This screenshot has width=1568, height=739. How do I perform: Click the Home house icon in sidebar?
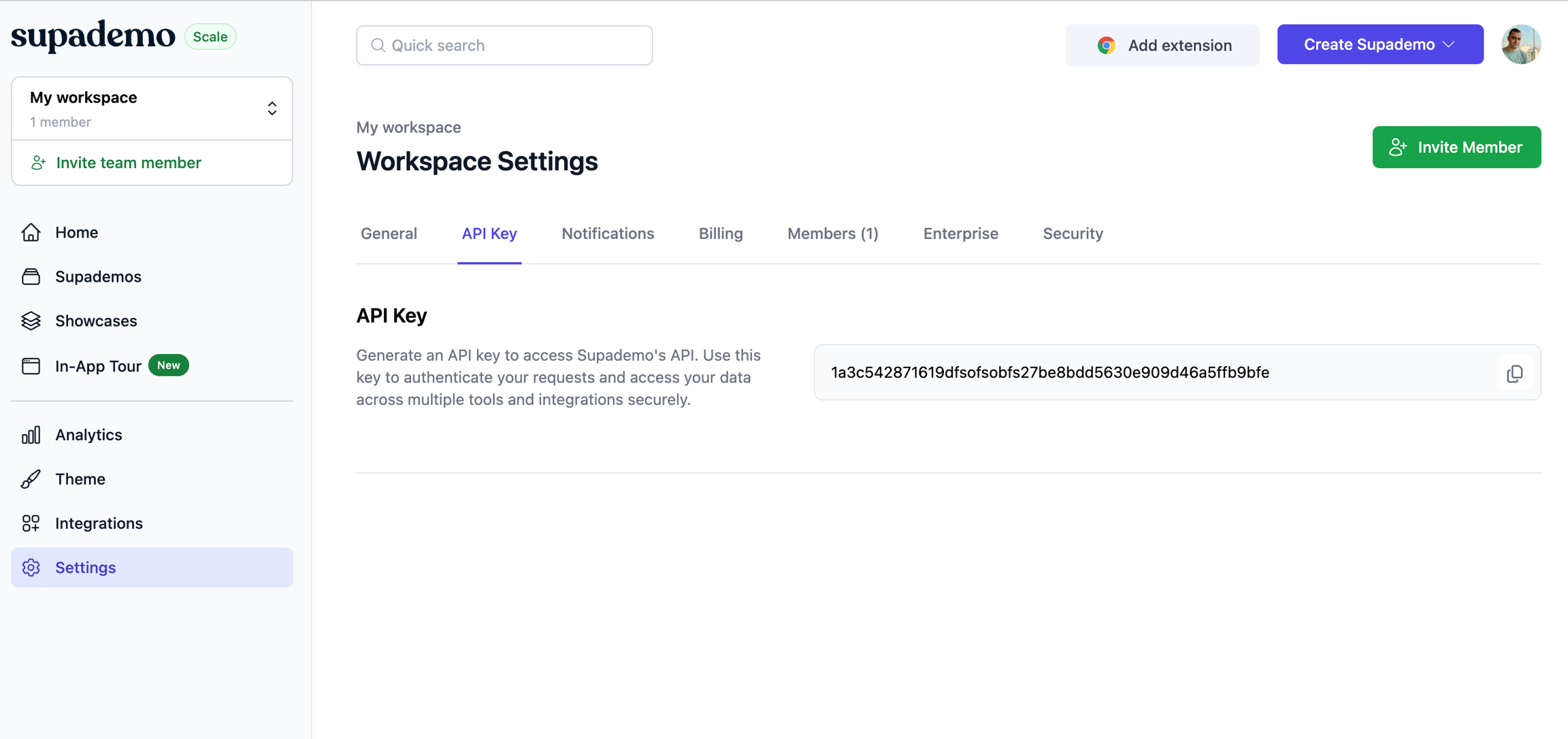[x=31, y=233]
